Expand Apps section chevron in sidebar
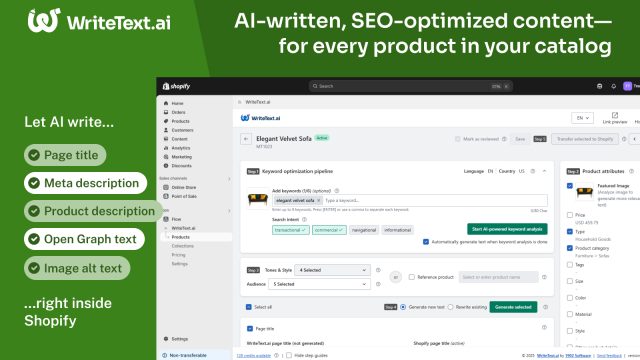Viewport: 640px width, 360px height. point(229,211)
